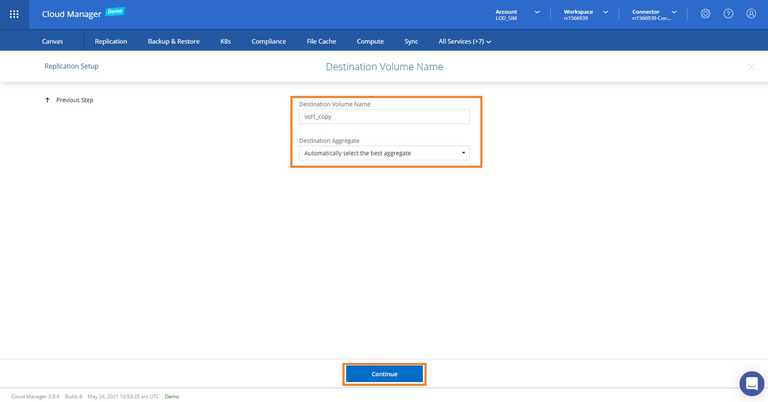Open the Compliance tab
768x402 pixels.
click(270, 41)
